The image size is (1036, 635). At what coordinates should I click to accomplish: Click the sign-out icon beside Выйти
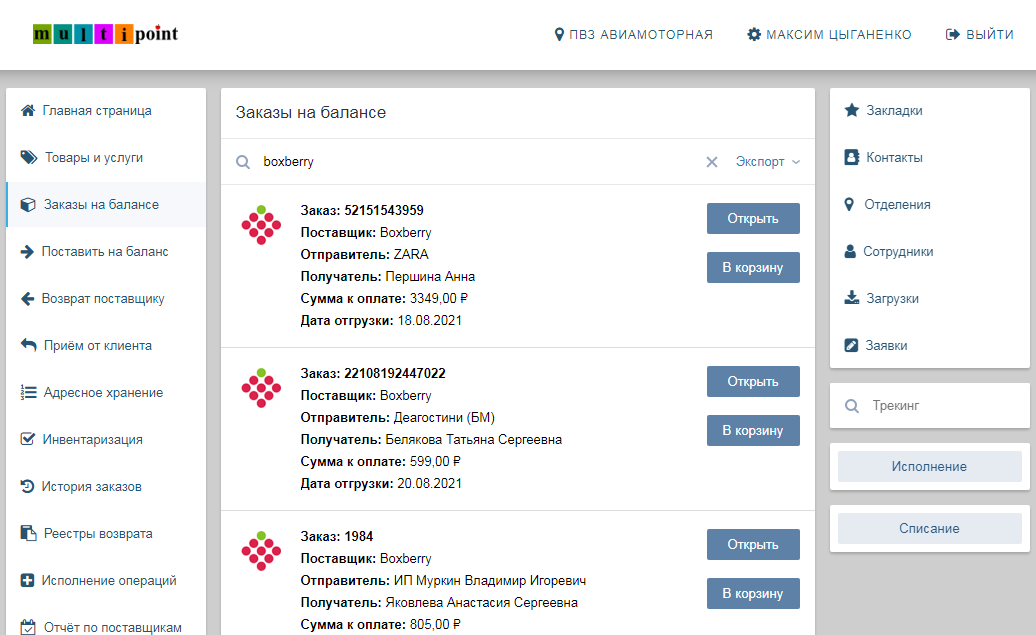coord(953,34)
